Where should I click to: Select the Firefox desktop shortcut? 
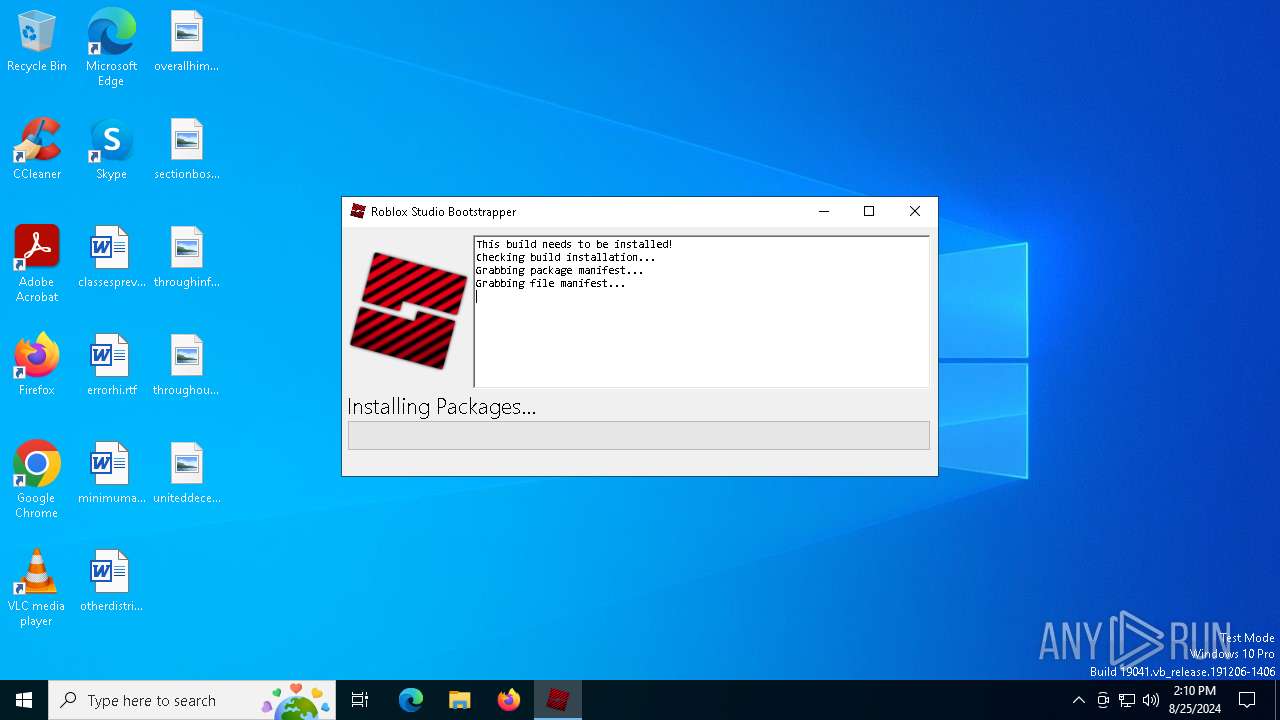pyautogui.click(x=37, y=365)
